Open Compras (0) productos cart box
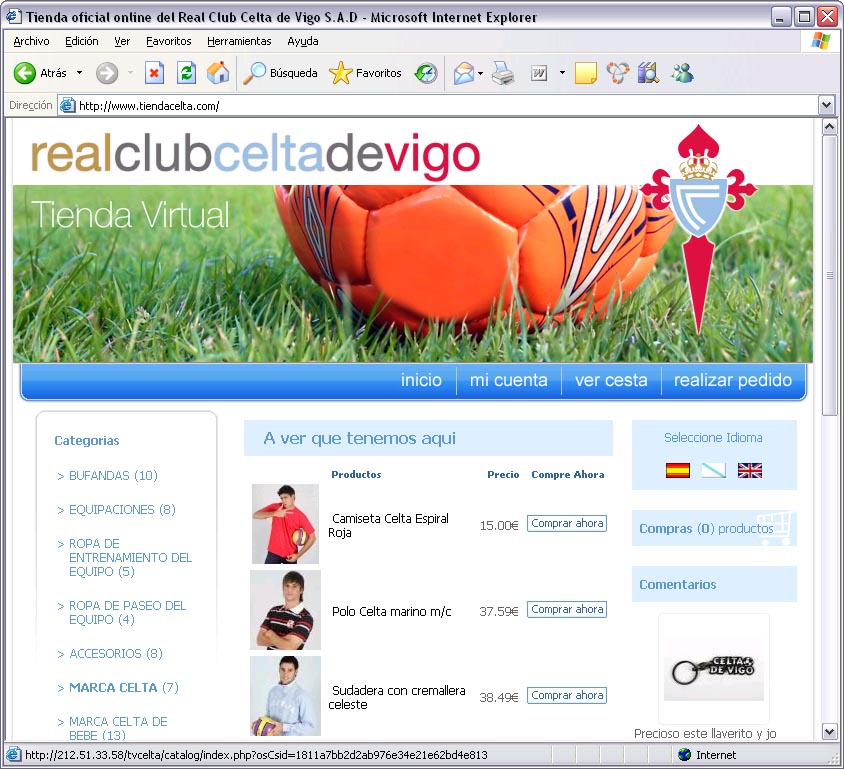The width and height of the screenshot is (844, 769). (x=714, y=528)
